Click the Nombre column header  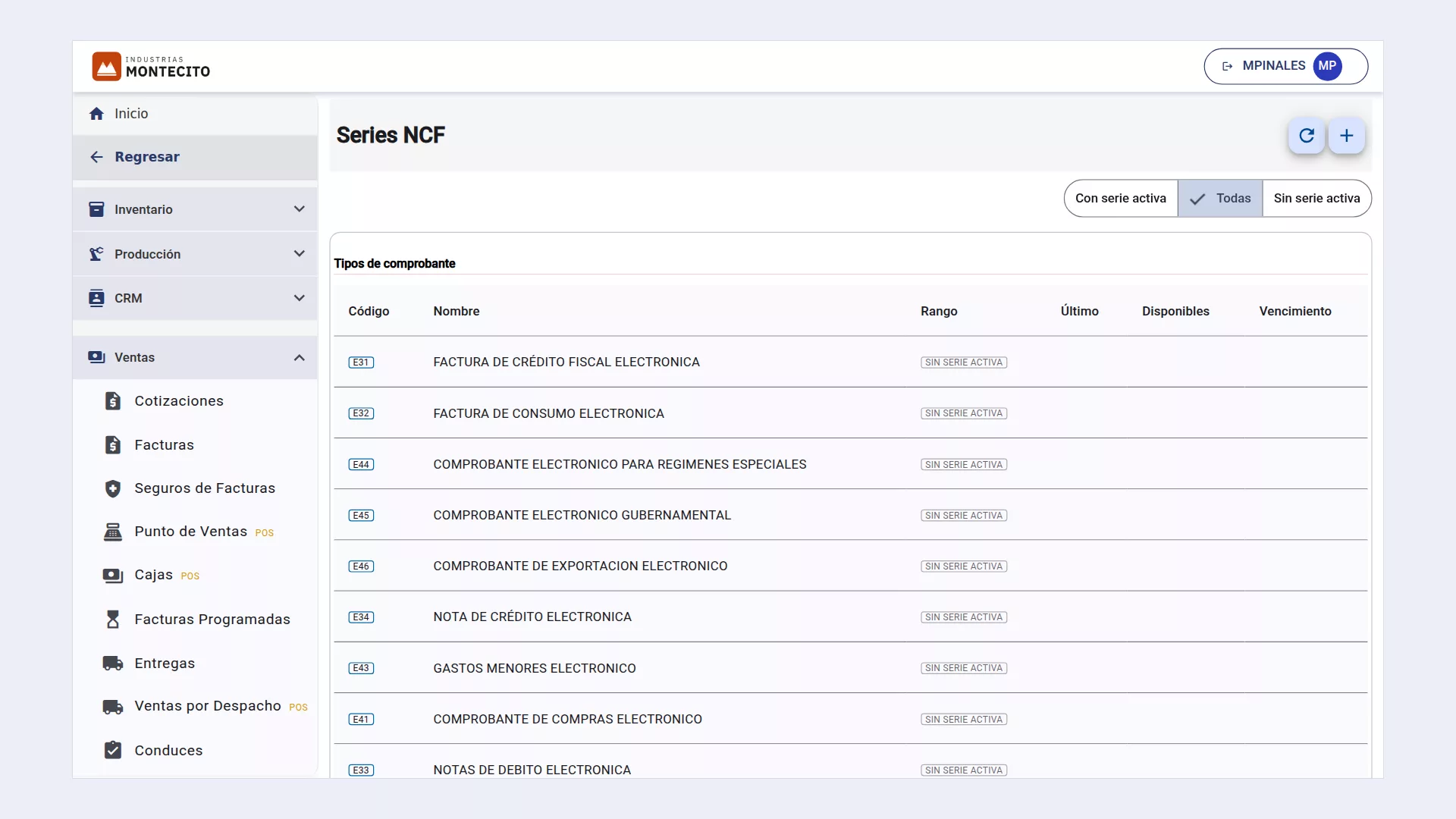click(x=457, y=311)
